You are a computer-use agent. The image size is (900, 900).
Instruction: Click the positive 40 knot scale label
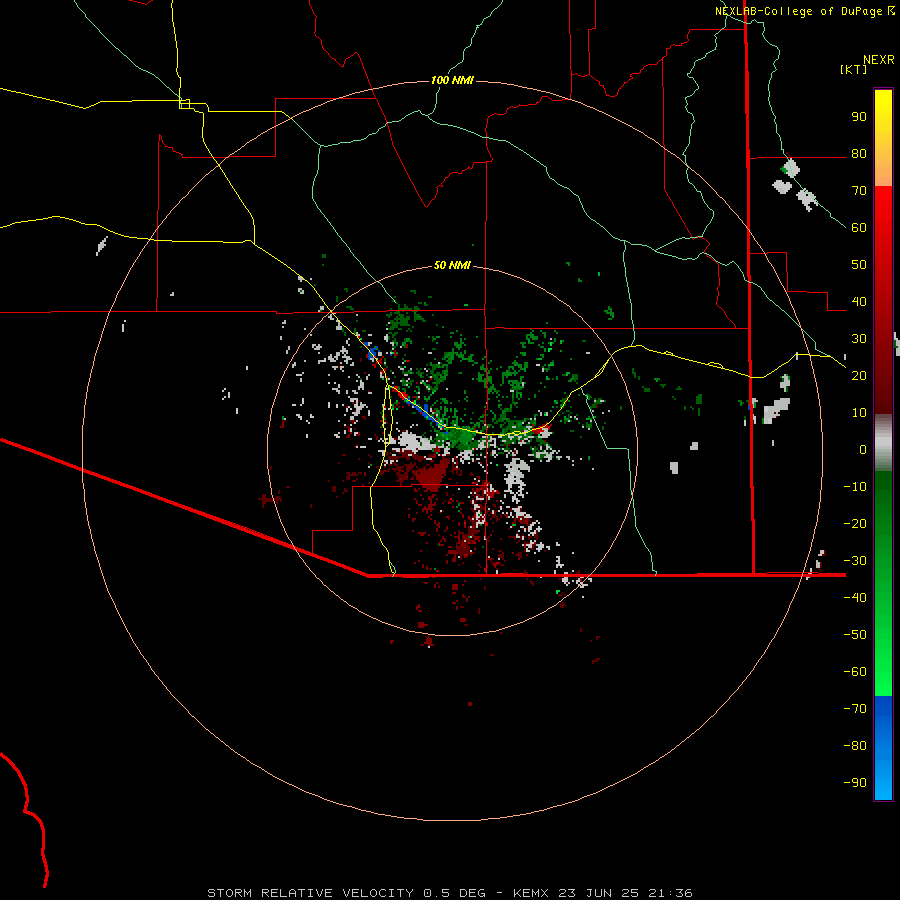[x=859, y=301]
